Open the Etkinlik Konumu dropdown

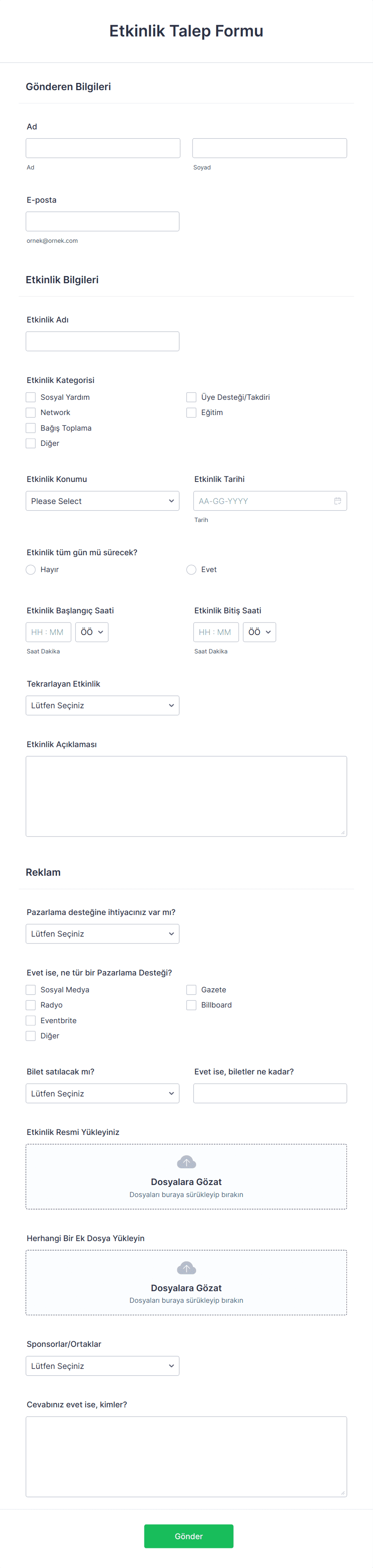coord(102,501)
